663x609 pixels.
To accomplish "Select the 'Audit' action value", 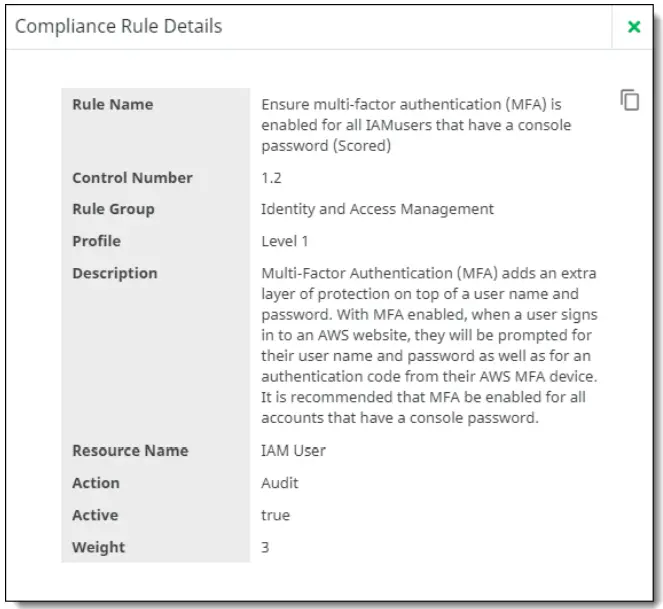I will 279,483.
